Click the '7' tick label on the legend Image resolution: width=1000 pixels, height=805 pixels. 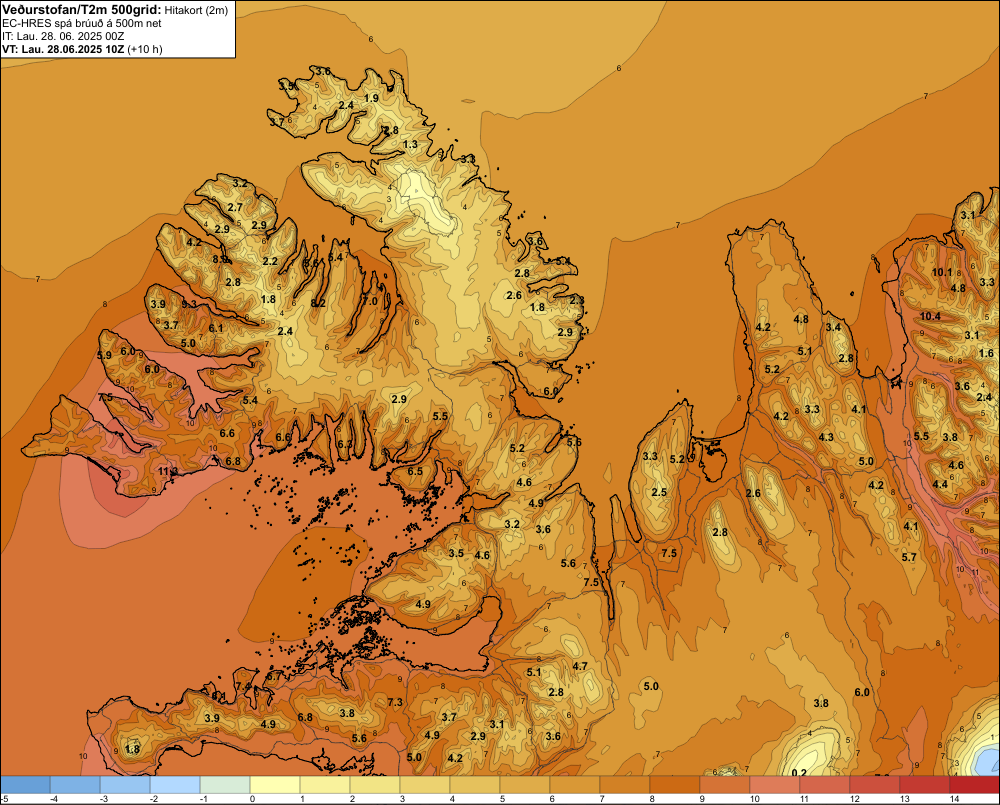point(603,799)
